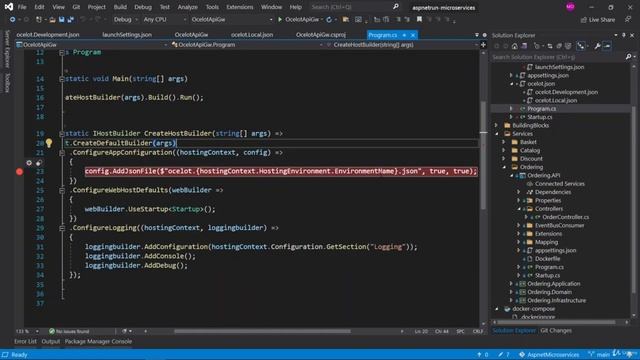Click the main git branch indicator in status bar
This screenshot has width=640, height=360.
click(x=599, y=354)
